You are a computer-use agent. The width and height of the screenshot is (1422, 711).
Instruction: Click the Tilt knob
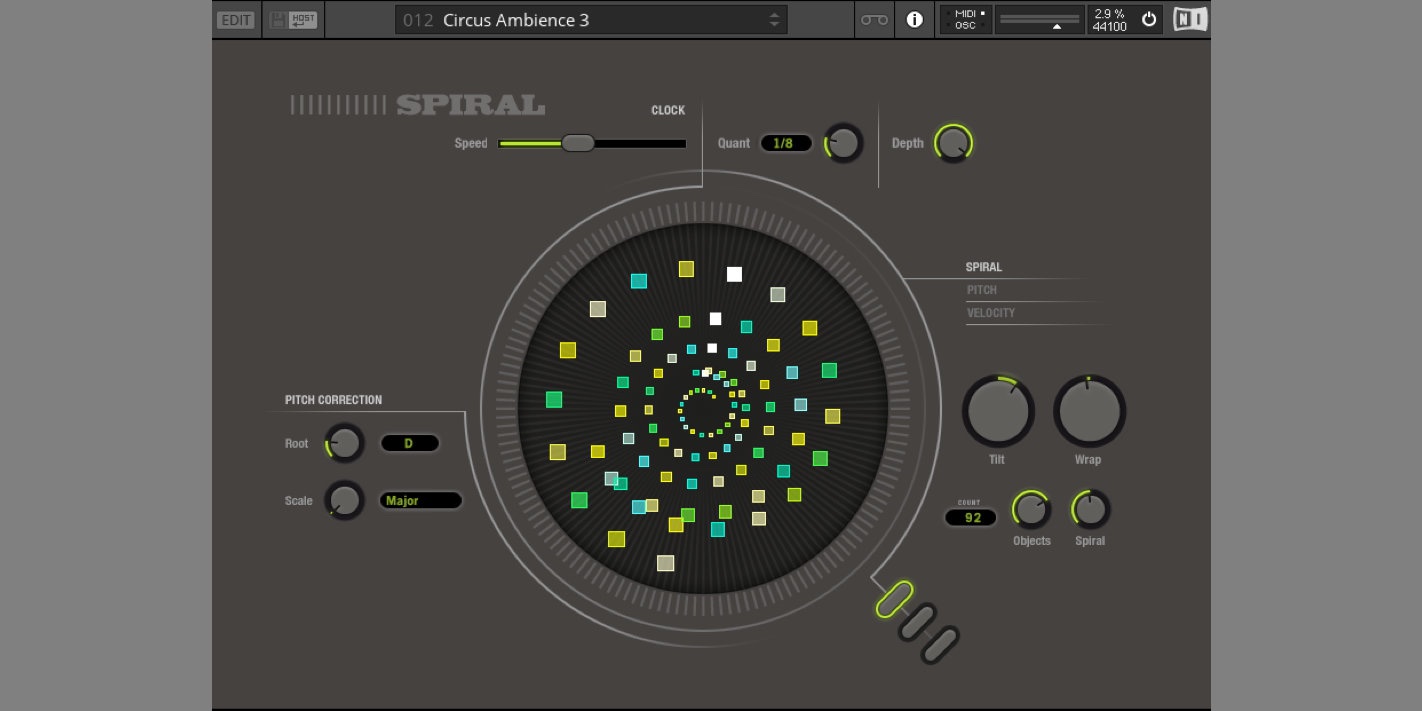pyautogui.click(x=997, y=412)
